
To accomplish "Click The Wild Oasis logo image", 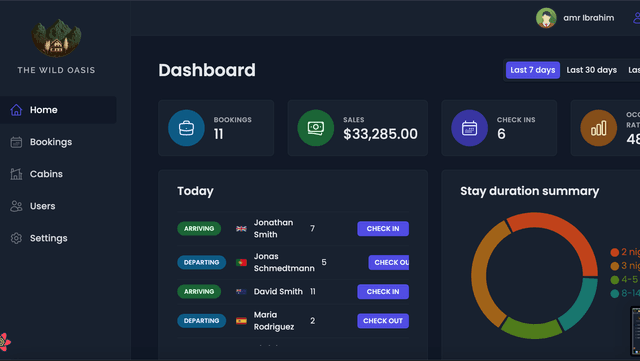I will point(56,38).
